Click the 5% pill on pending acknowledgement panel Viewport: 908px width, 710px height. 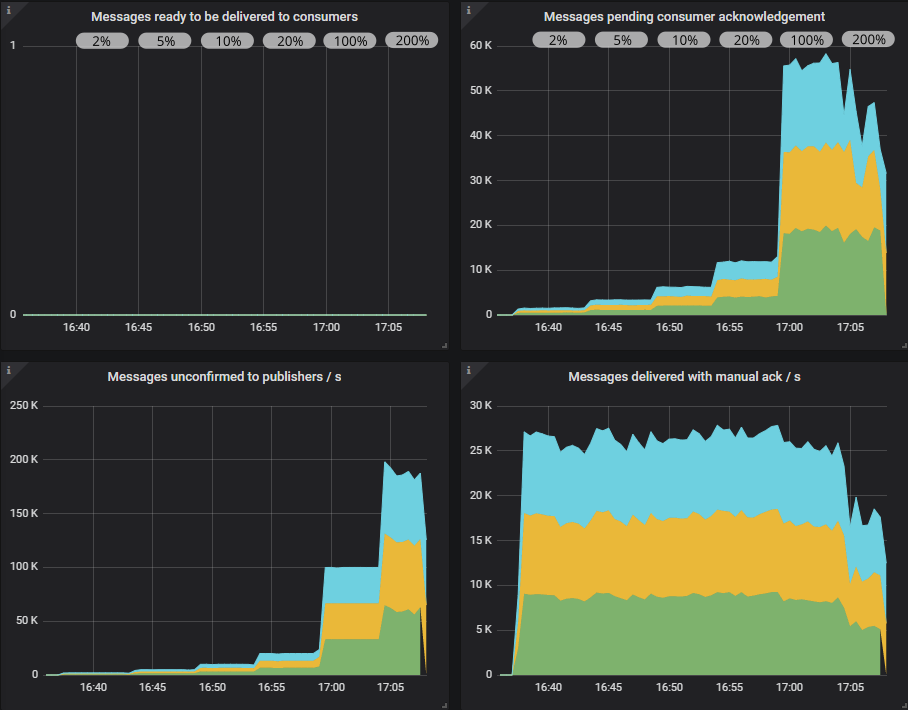tap(621, 39)
